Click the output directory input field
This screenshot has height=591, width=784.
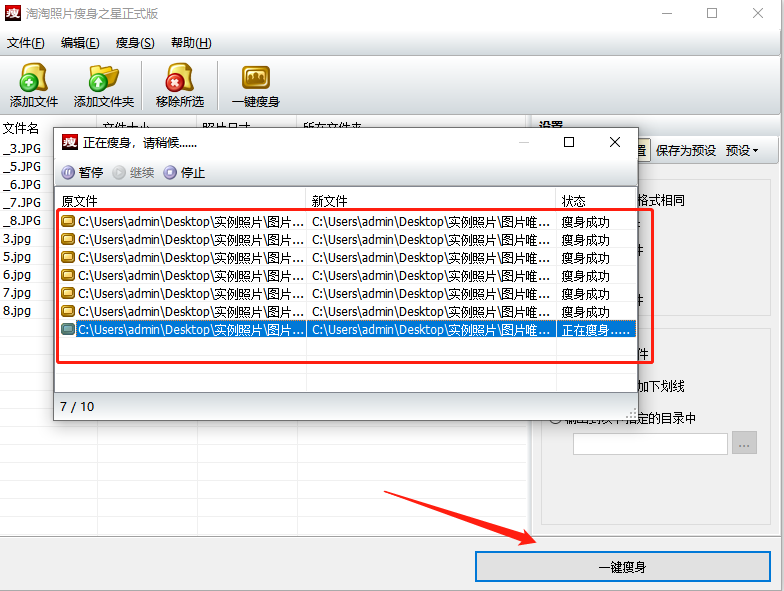pos(650,444)
